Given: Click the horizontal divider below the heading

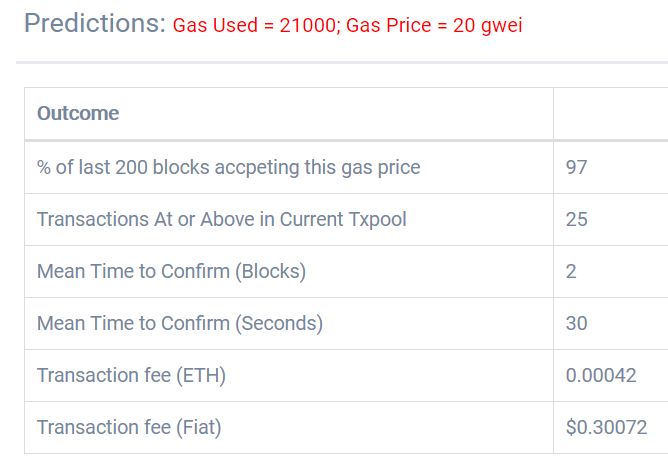Looking at the screenshot, I should (340, 63).
